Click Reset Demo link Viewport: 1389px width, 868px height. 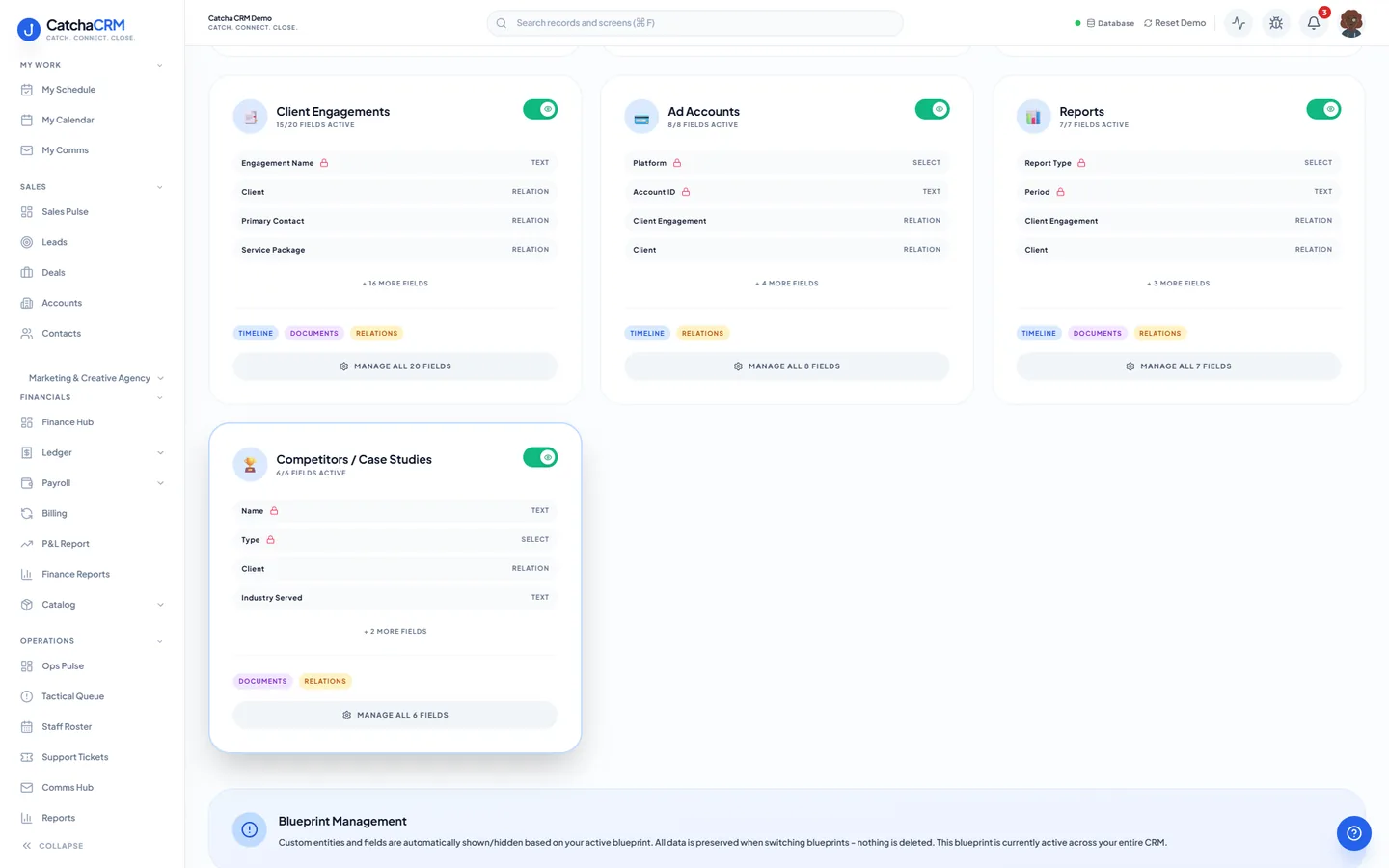coord(1175,23)
